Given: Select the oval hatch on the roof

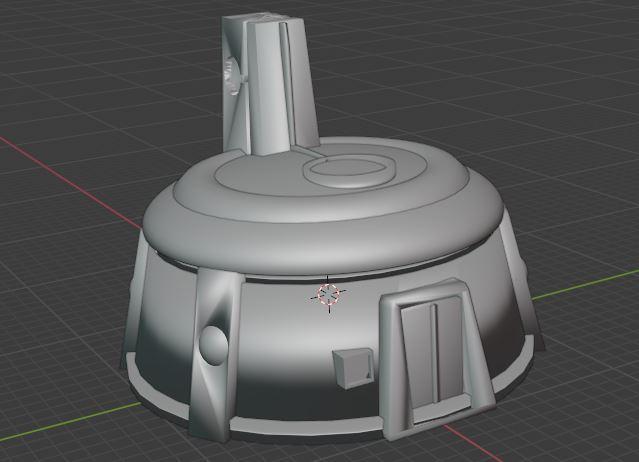Looking at the screenshot, I should (x=351, y=173).
